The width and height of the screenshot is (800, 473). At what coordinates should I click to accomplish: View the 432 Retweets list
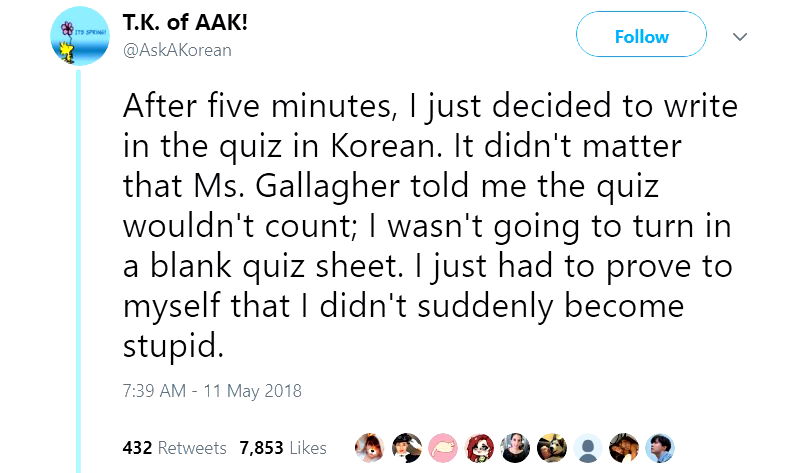(174, 447)
